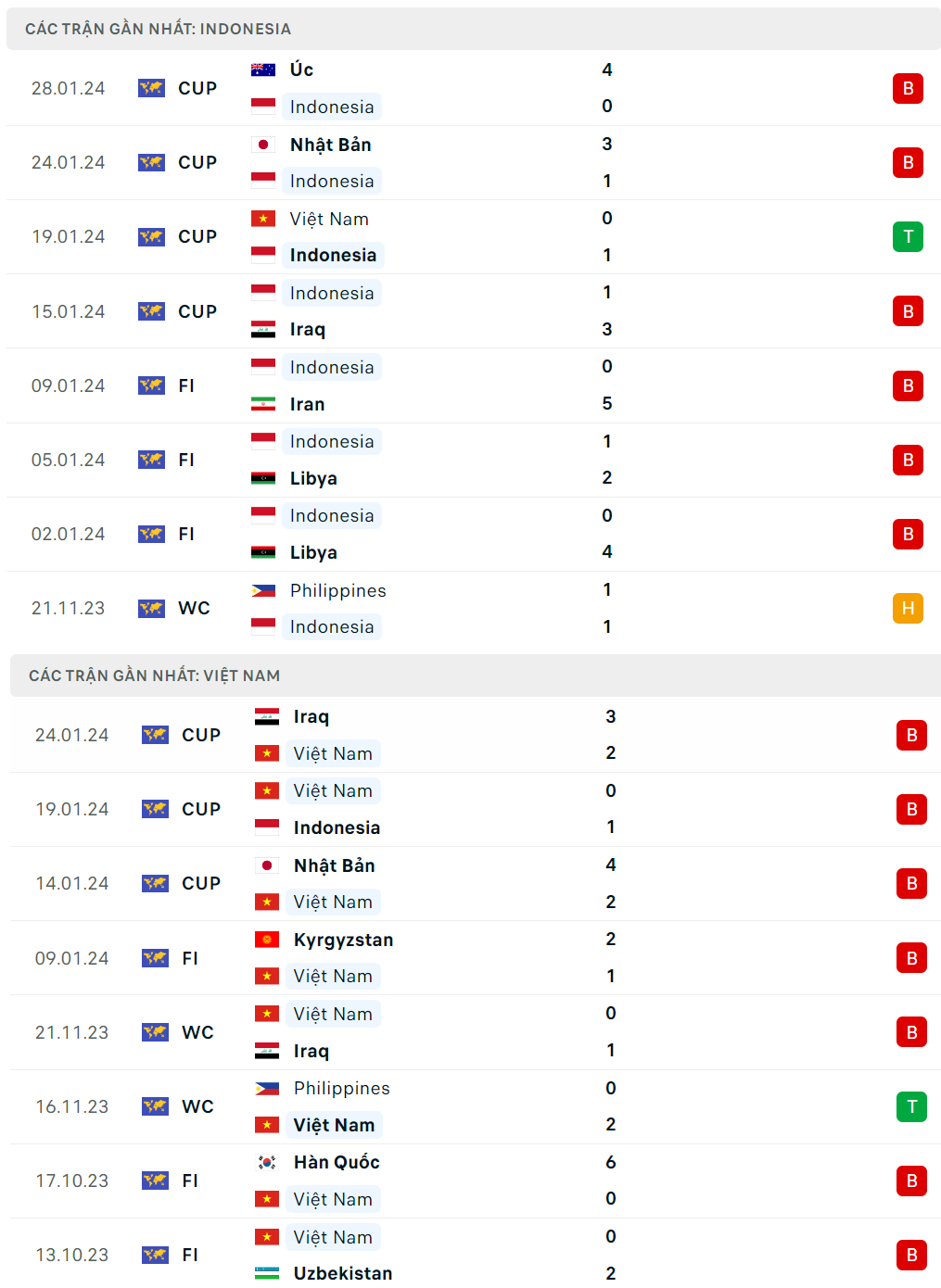Select the 'Các trận gần nhất: Indonesia' header
The height and width of the screenshot is (1288, 941).
click(x=158, y=29)
